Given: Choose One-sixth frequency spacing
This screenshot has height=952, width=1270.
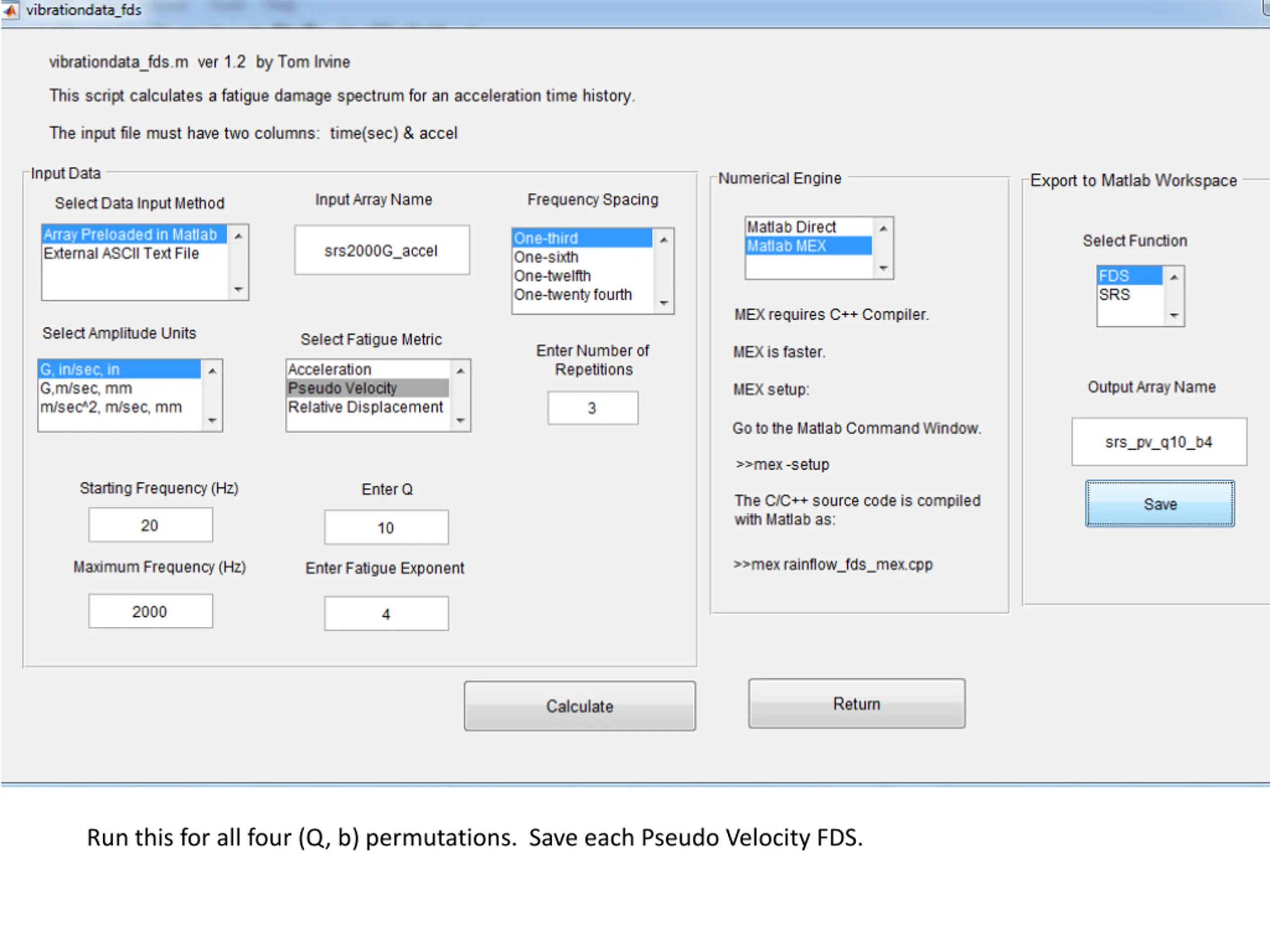Looking at the screenshot, I should pos(582,256).
